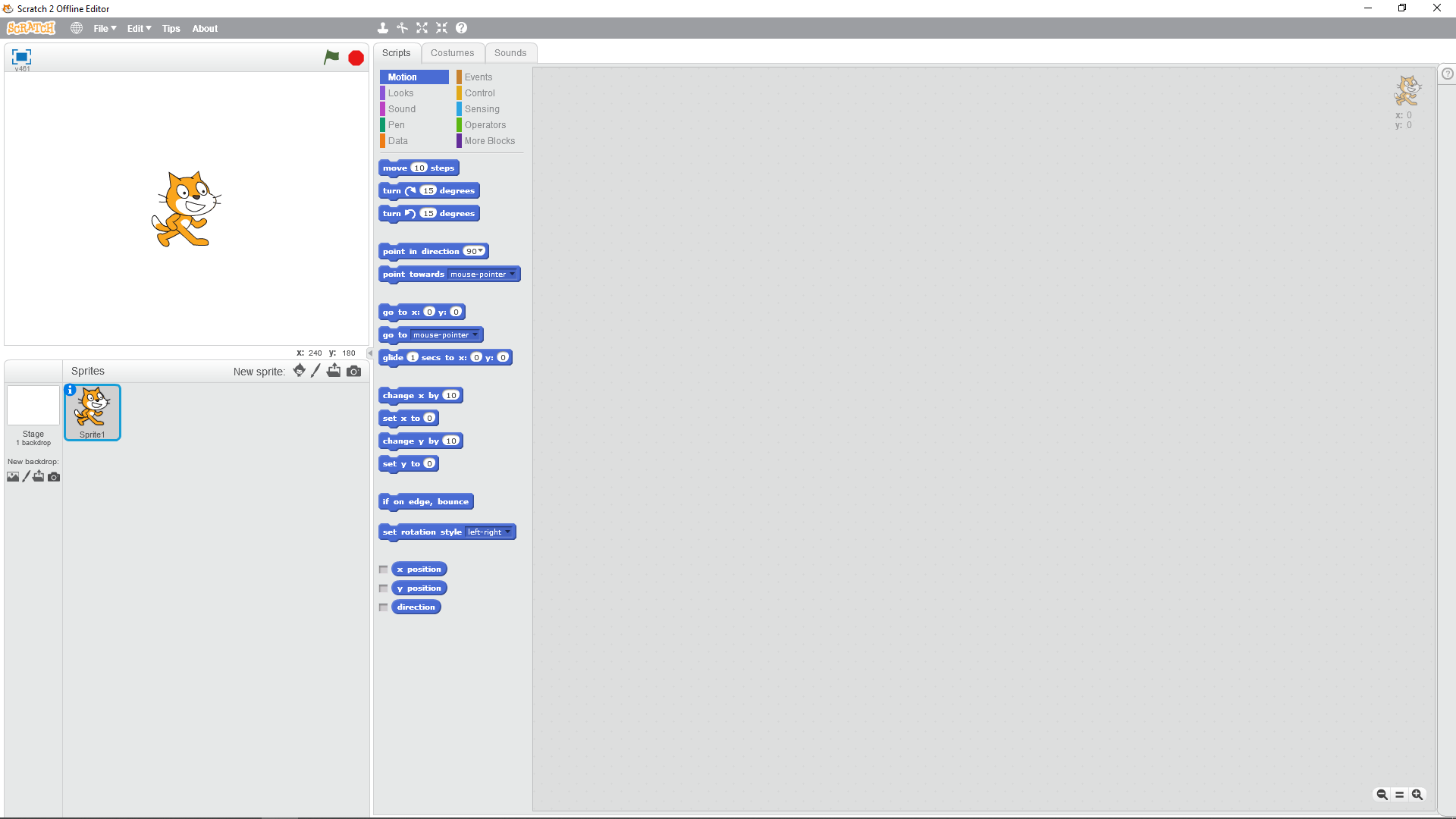Select the Motion blocks category
1456x819 pixels.
click(x=403, y=77)
